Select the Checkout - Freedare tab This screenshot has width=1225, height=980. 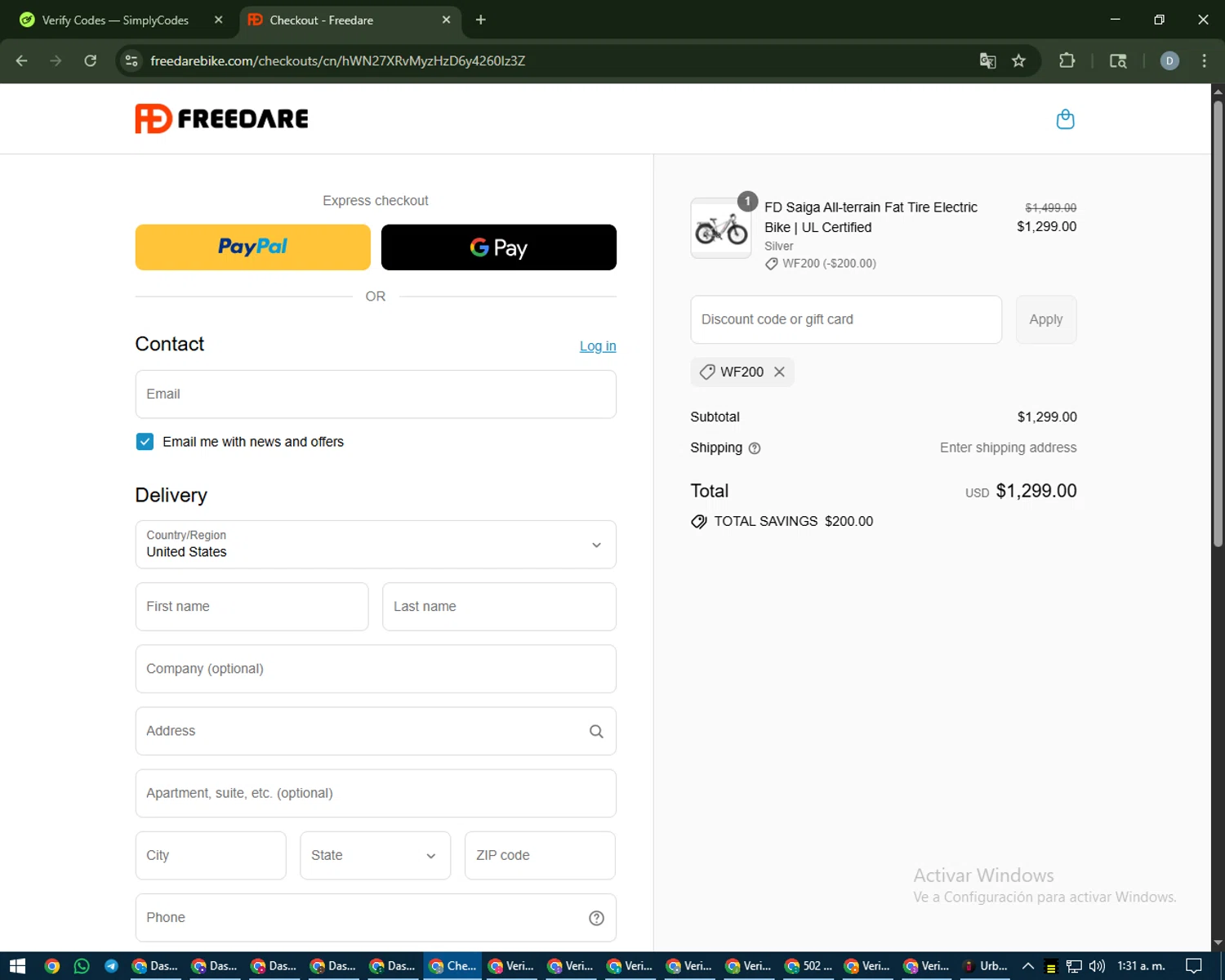coord(350,20)
